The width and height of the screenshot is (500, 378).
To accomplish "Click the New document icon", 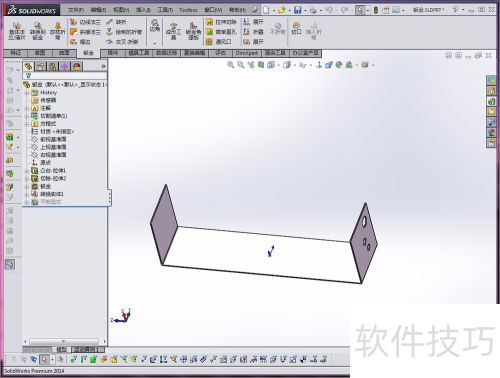I will click(266, 10).
